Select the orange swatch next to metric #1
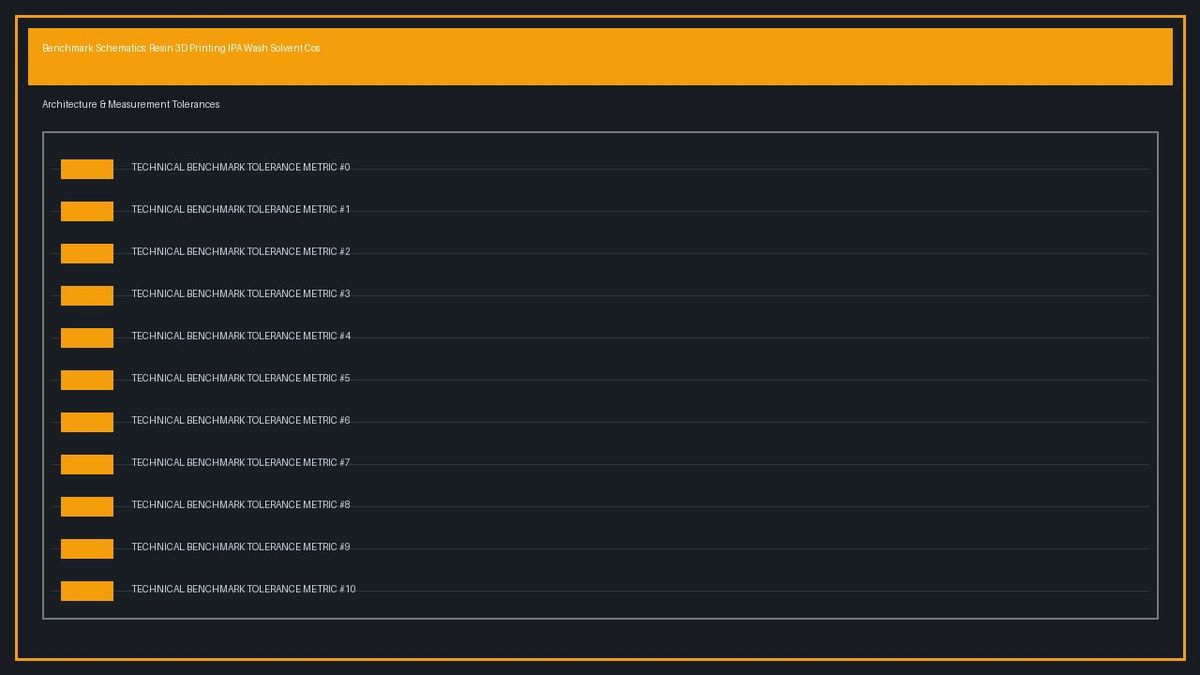The width and height of the screenshot is (1200, 675). [x=87, y=211]
